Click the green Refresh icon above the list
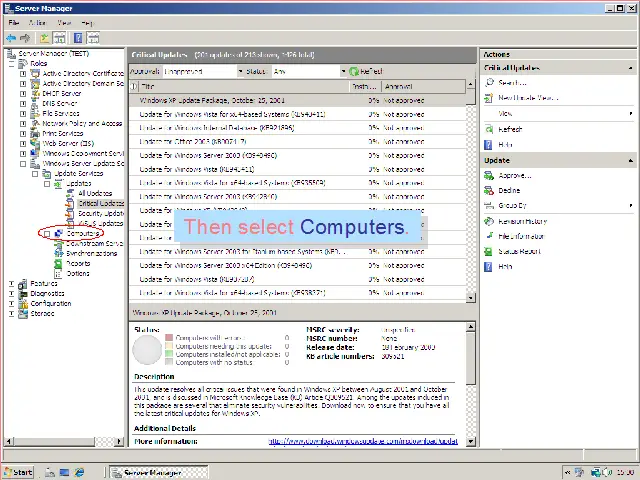 coord(354,72)
